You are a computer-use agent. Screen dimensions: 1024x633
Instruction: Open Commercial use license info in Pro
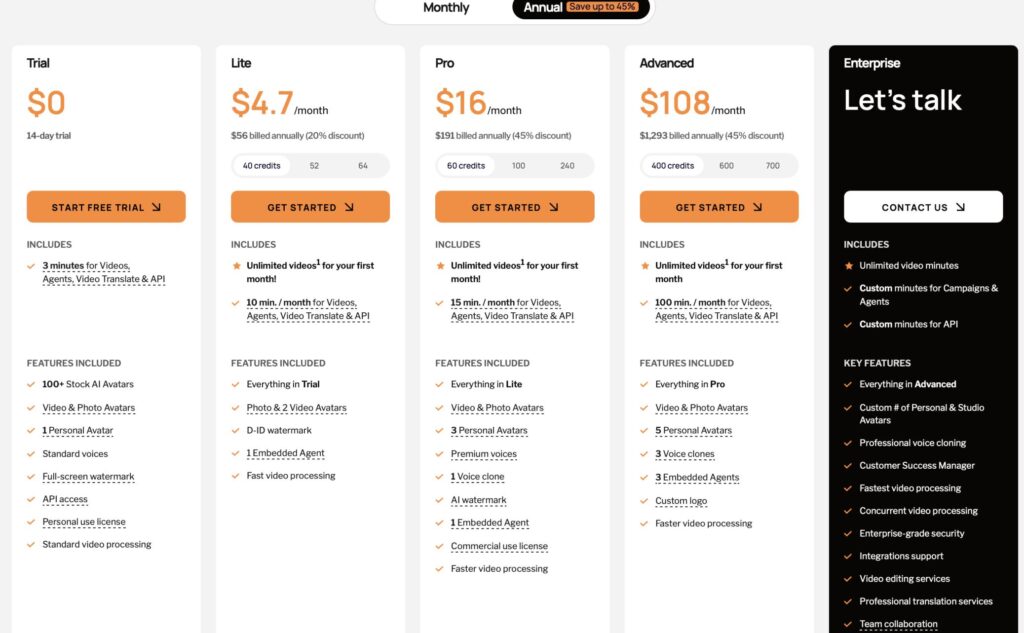[499, 546]
